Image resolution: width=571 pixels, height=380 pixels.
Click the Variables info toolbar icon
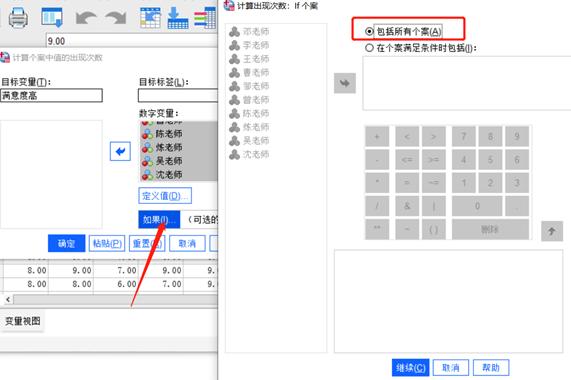click(x=205, y=17)
